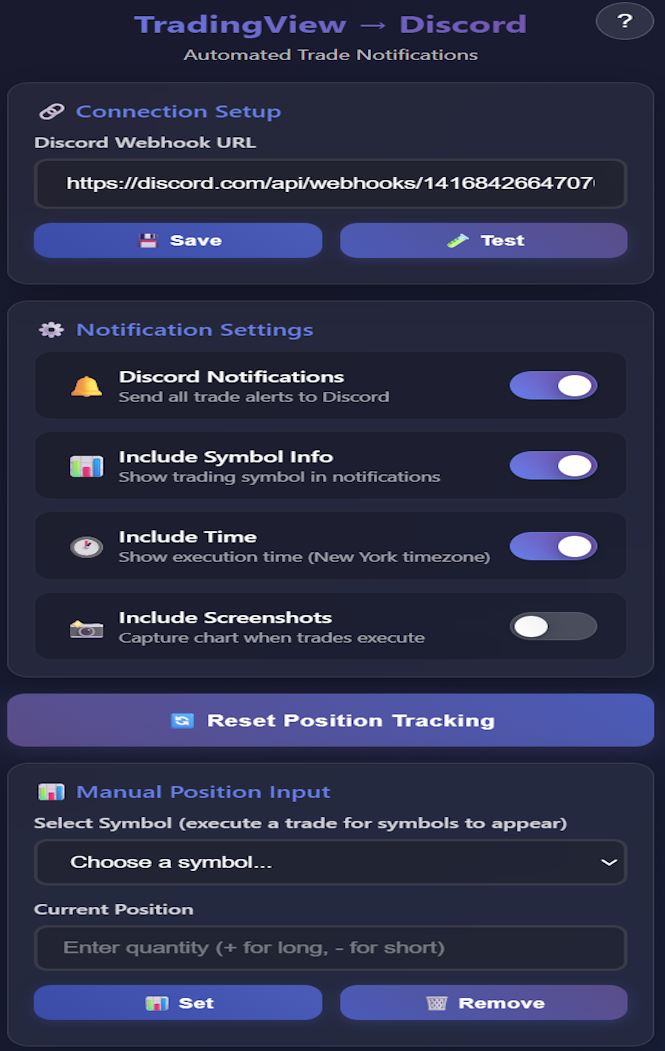This screenshot has width=665, height=1051.
Task: Click Reset Position Tracking button
Action: (330, 720)
